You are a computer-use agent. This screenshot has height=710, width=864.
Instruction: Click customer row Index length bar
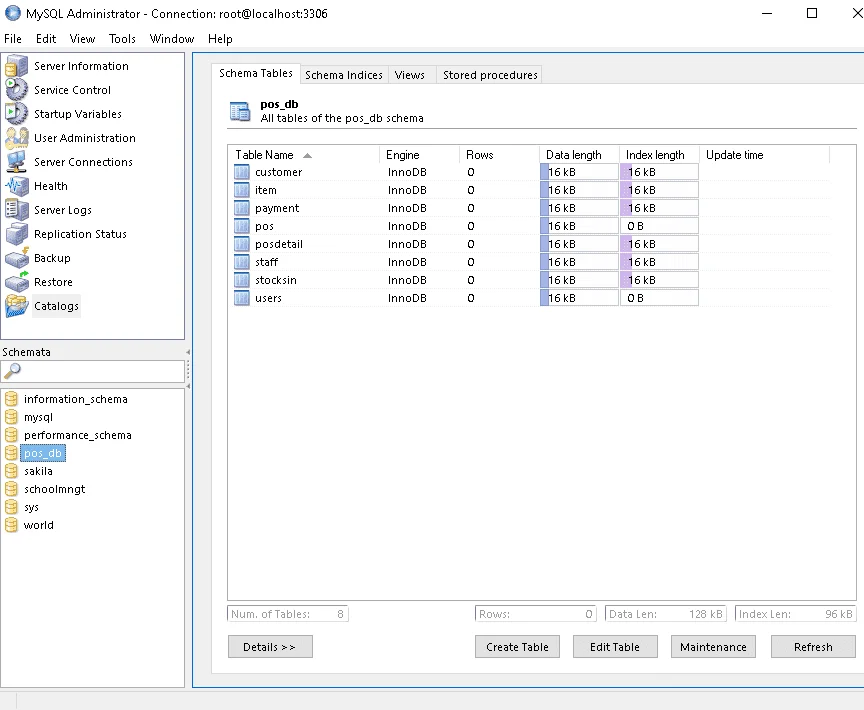coord(659,172)
